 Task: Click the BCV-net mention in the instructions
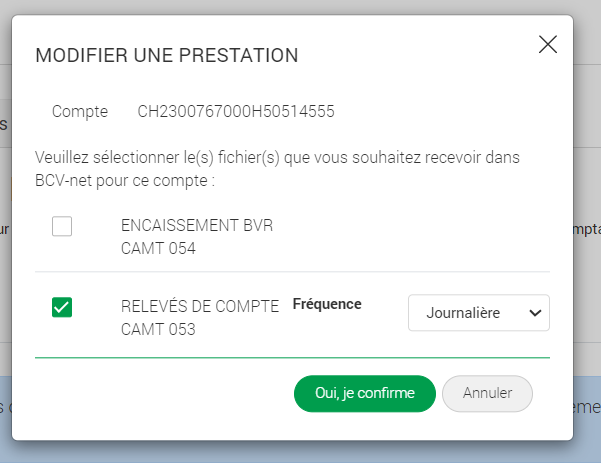[x=65, y=182]
